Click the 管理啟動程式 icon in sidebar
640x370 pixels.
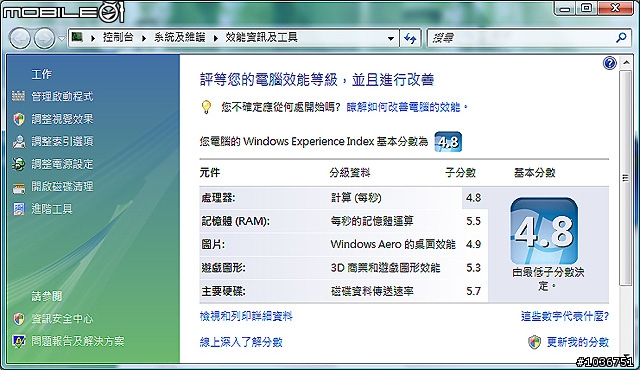coord(18,96)
